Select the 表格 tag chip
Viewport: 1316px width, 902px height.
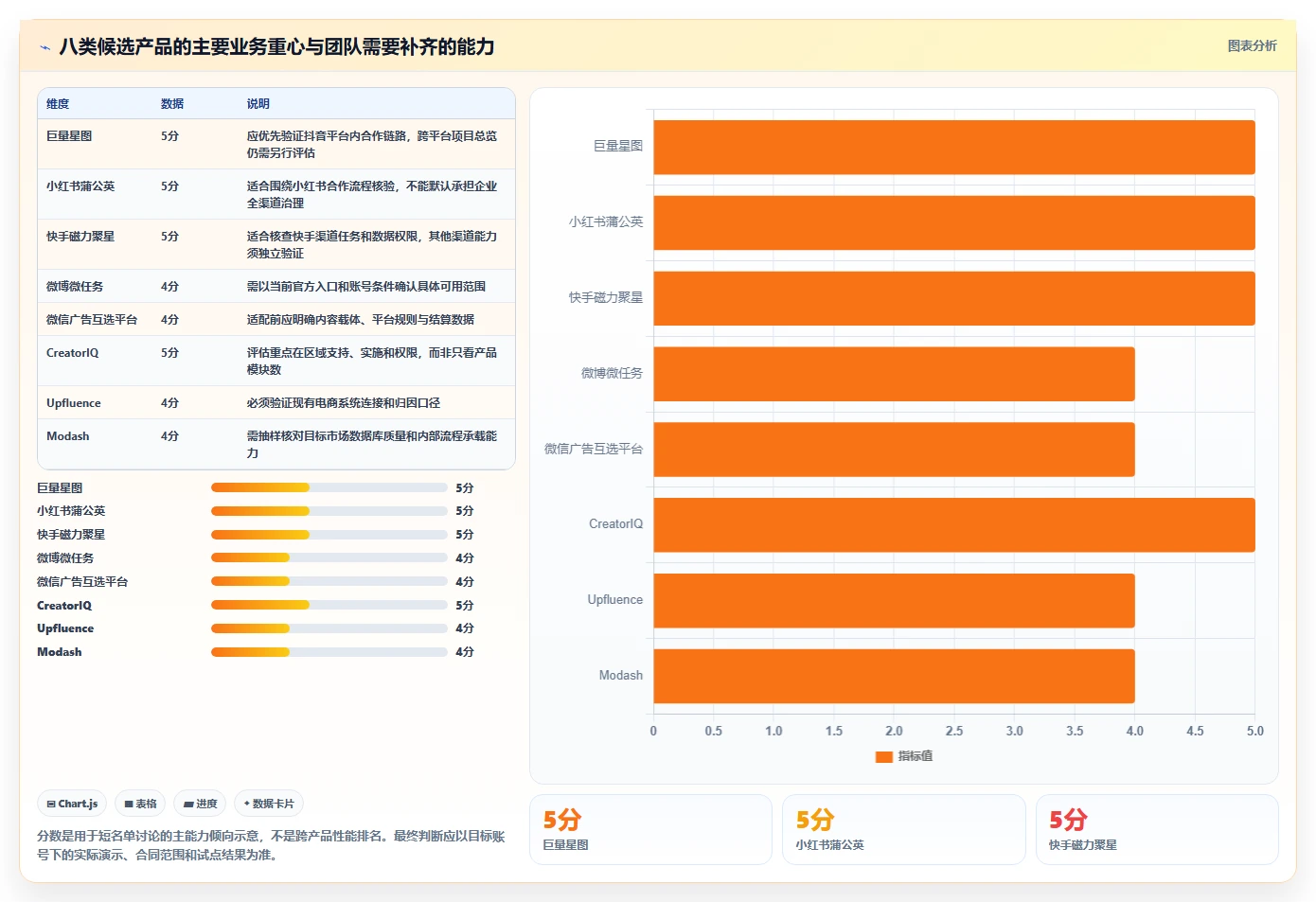[x=140, y=804]
